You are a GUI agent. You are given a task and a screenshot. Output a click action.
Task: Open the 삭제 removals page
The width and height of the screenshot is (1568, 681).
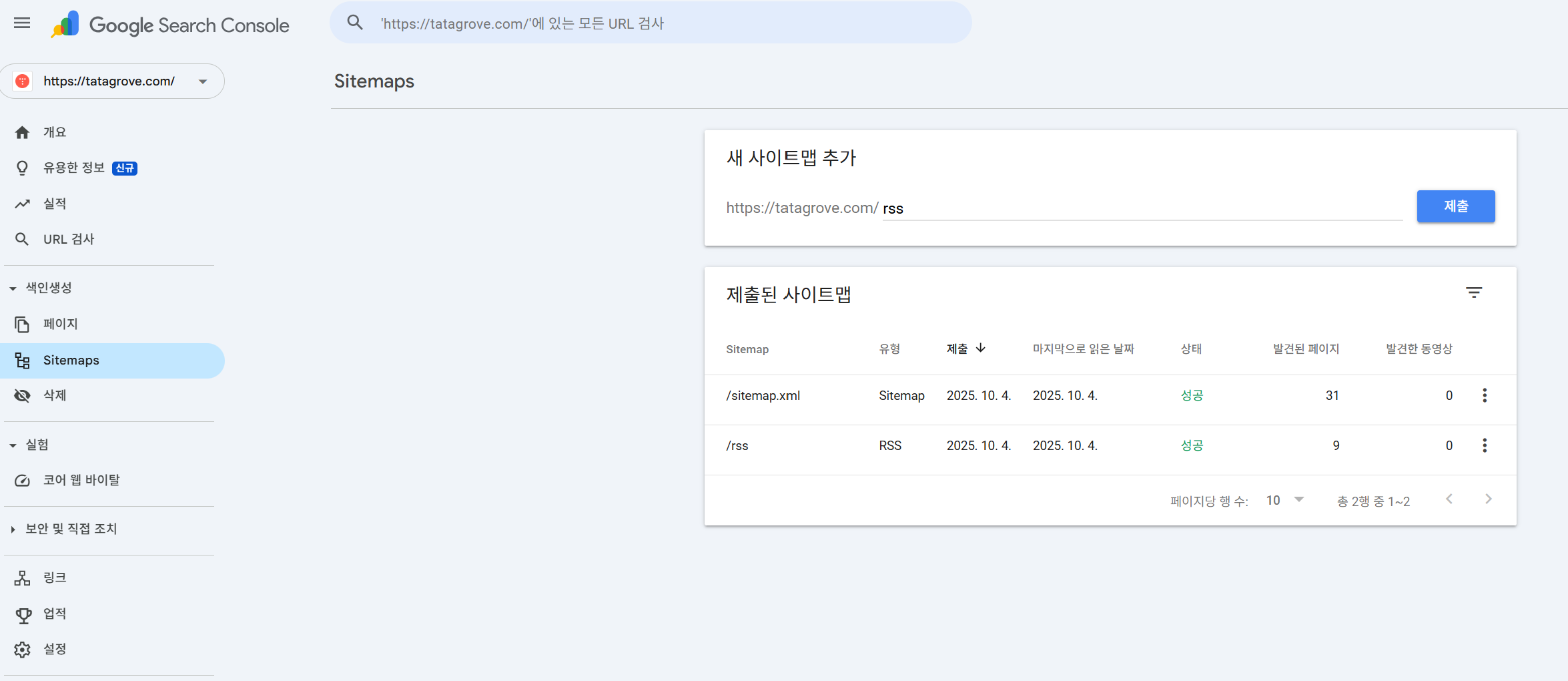pos(55,395)
